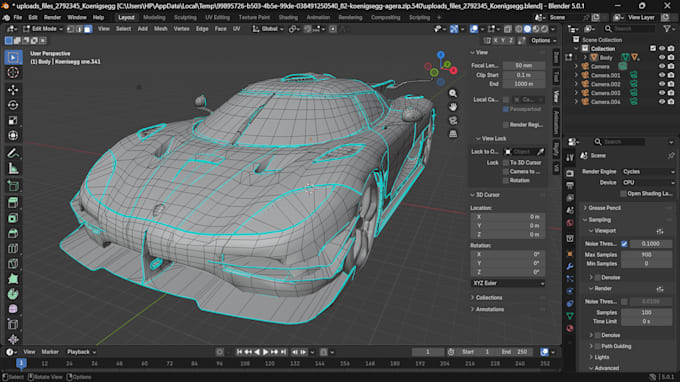Screen dimensions: 680x382
Task: Select the Transform tool
Action: click(13, 135)
